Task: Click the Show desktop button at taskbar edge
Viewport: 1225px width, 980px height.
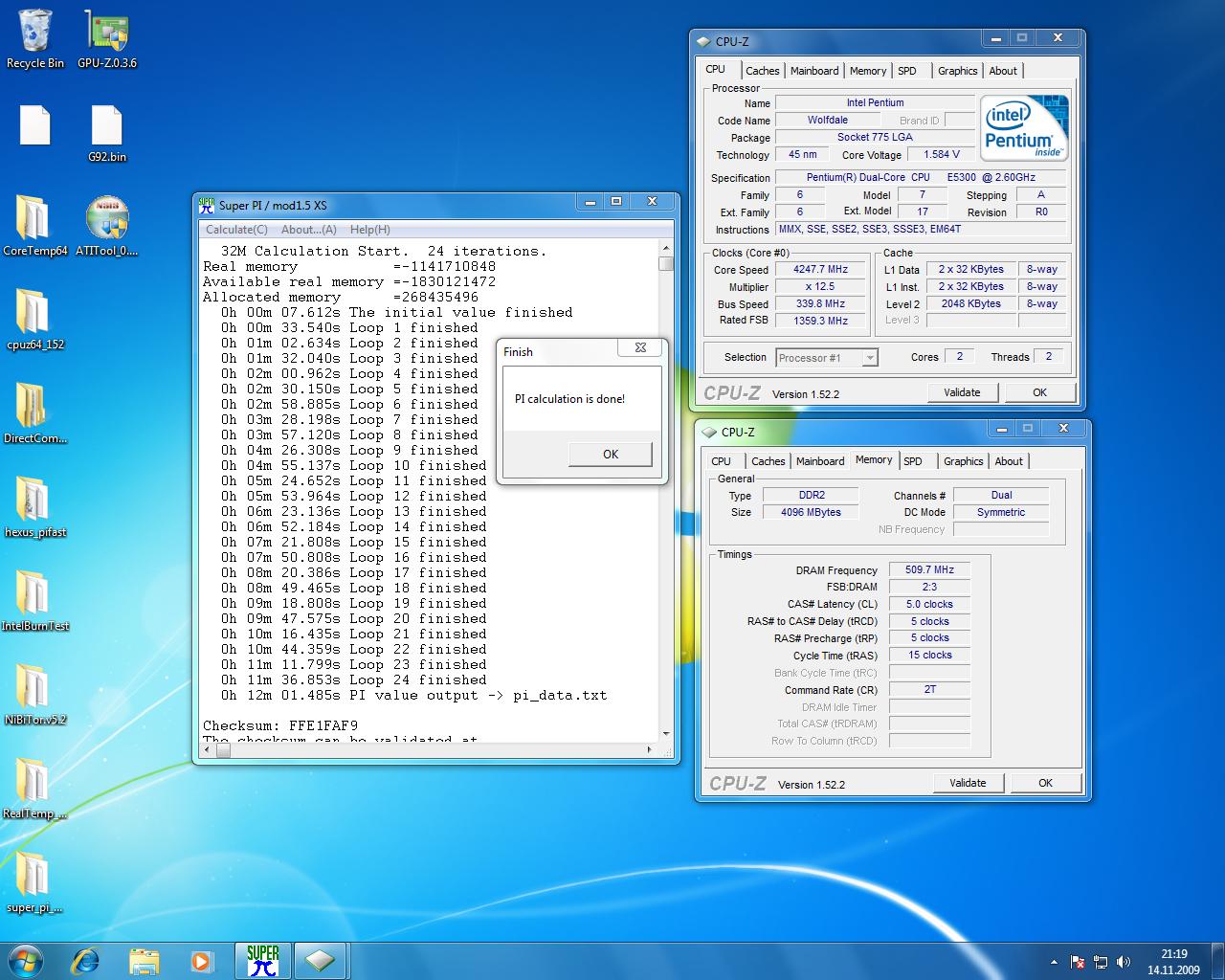Action: pyautogui.click(x=1217, y=961)
